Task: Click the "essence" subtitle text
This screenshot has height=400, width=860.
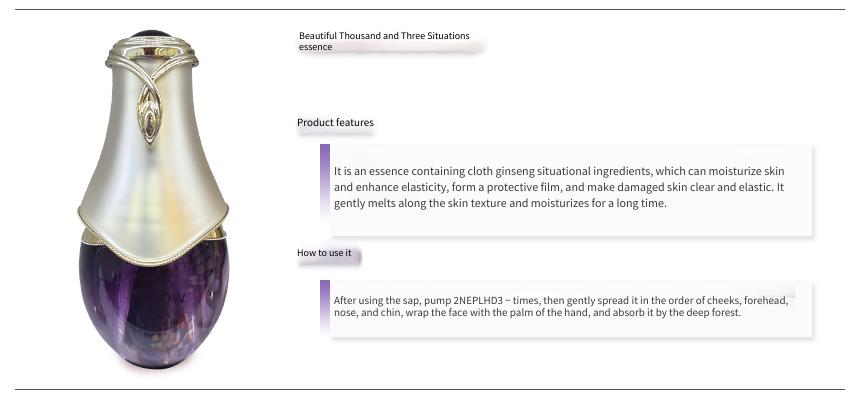Action: 315,47
